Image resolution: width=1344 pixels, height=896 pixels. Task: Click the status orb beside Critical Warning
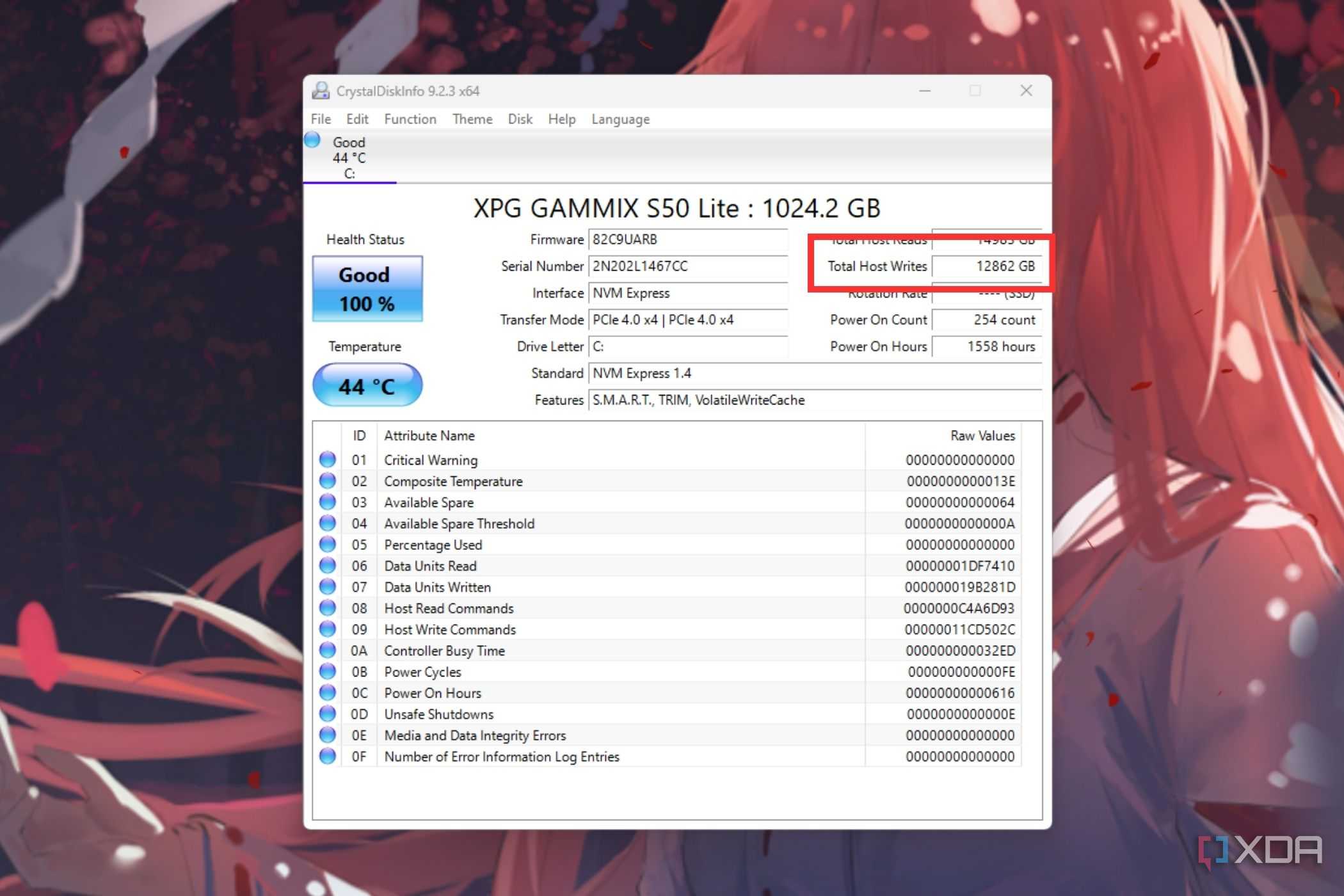(328, 460)
